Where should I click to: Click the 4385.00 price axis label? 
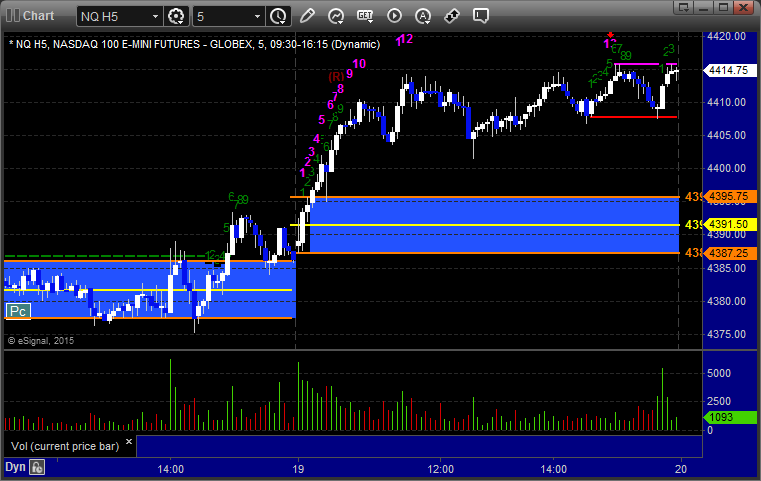727,268
